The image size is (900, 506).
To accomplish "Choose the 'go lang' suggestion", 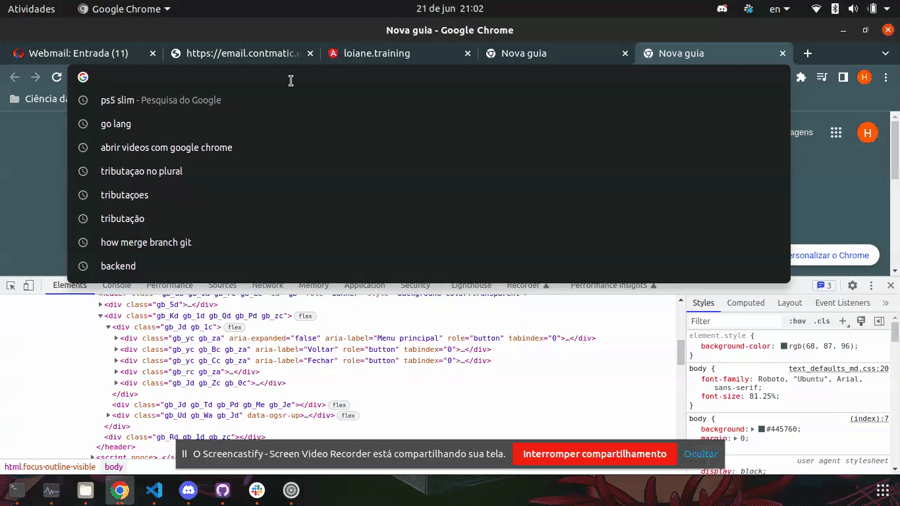I will (429, 124).
